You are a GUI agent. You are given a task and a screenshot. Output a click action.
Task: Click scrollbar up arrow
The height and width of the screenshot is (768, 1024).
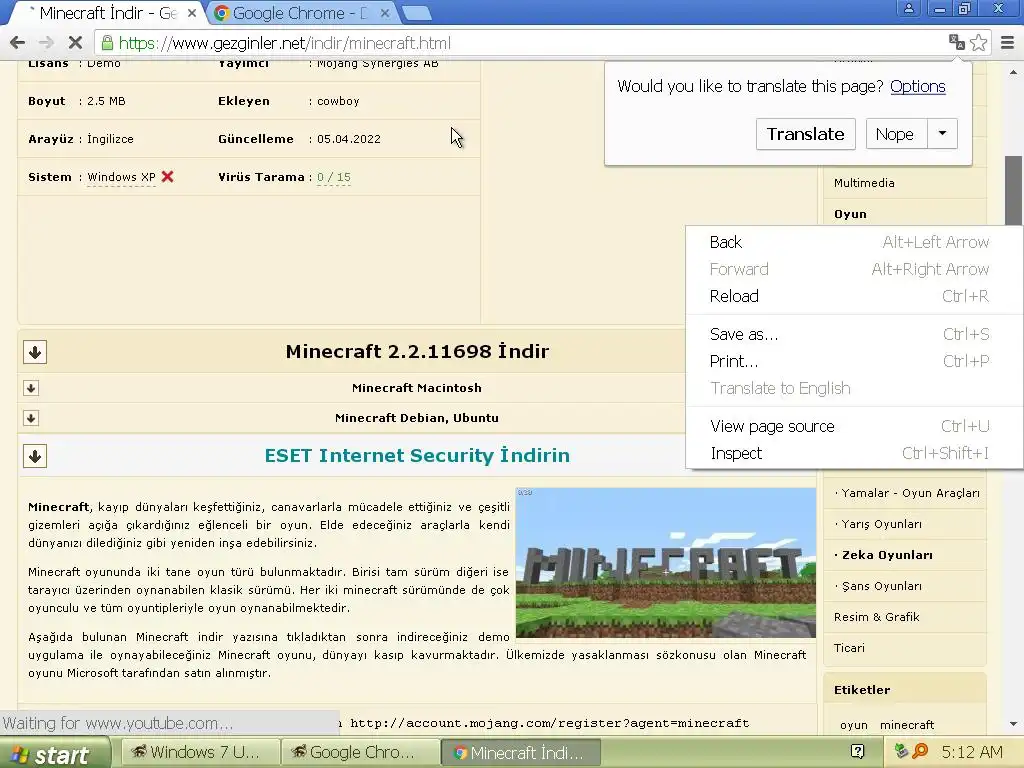[1013, 71]
